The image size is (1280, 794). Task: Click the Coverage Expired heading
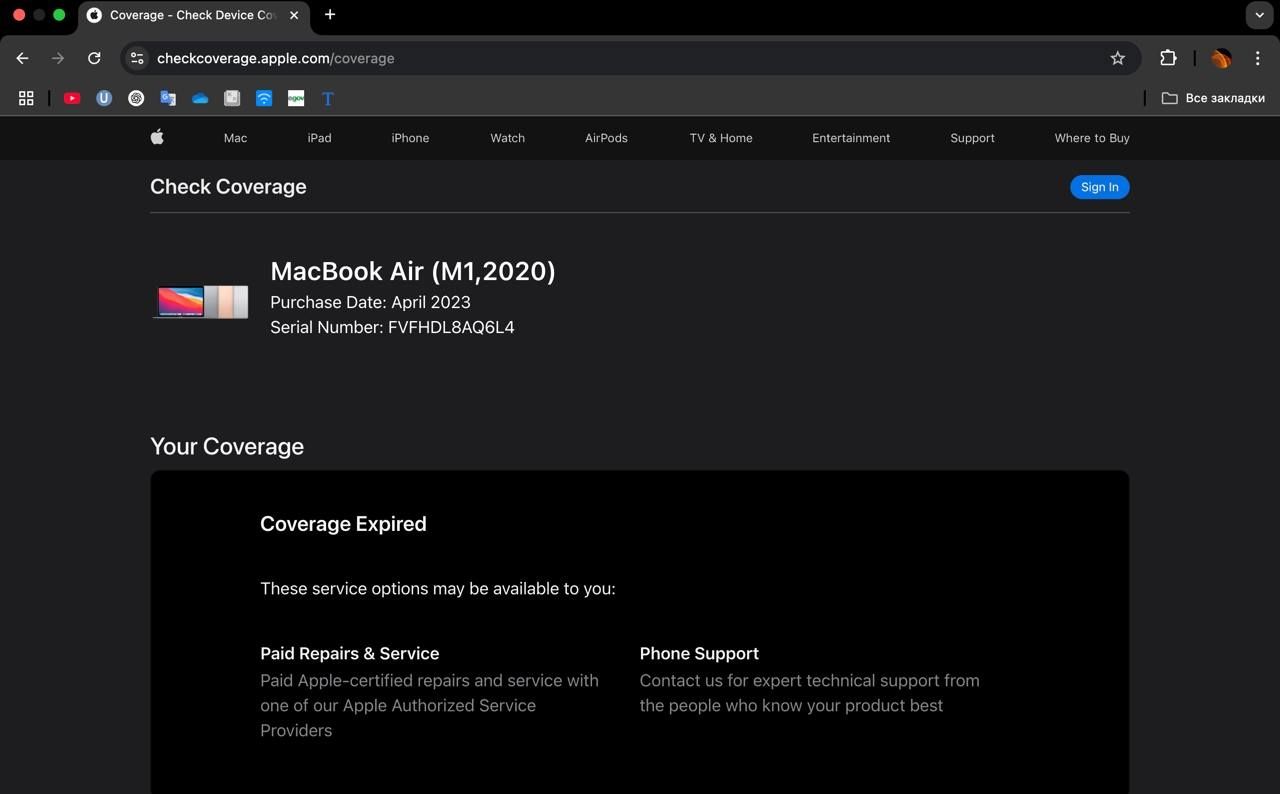click(x=343, y=524)
